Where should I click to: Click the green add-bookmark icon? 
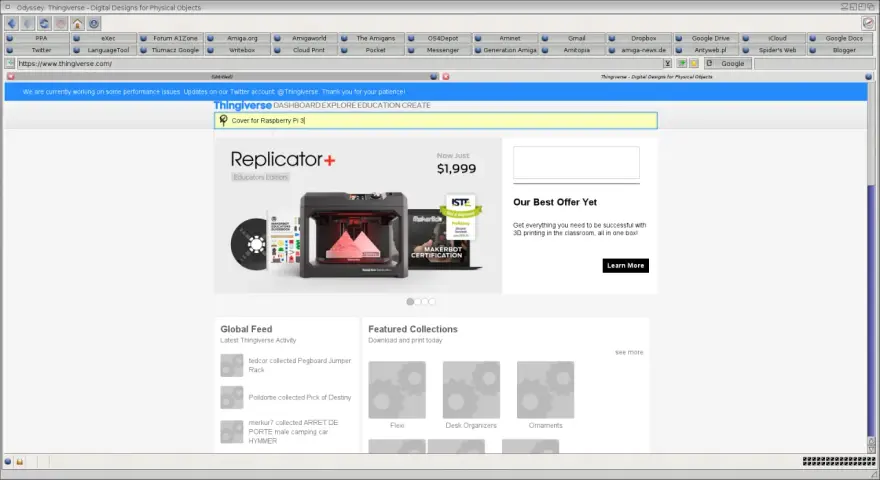[x=681, y=63]
